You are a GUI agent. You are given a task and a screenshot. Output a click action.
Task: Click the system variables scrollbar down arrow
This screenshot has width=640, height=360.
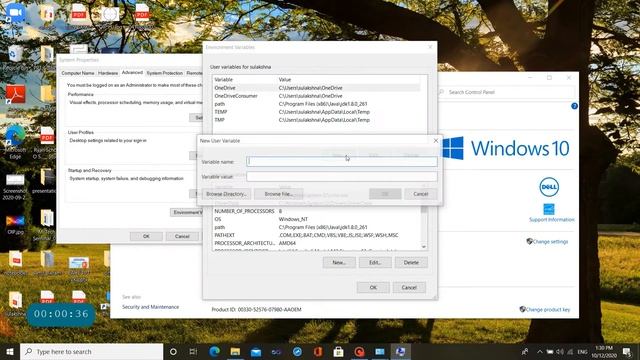424,247
